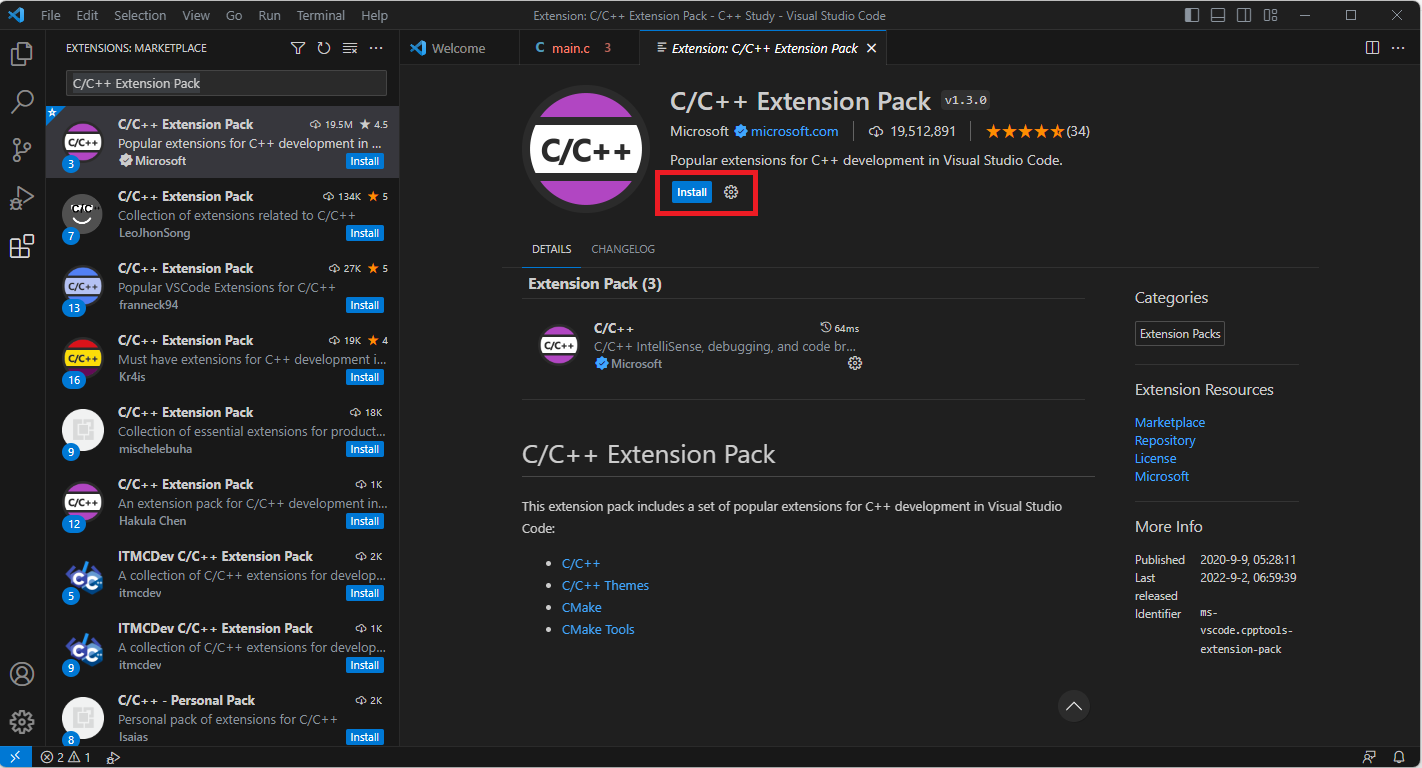Viewport: 1422px width, 768px height.
Task: Open the Help menu
Action: pos(374,15)
